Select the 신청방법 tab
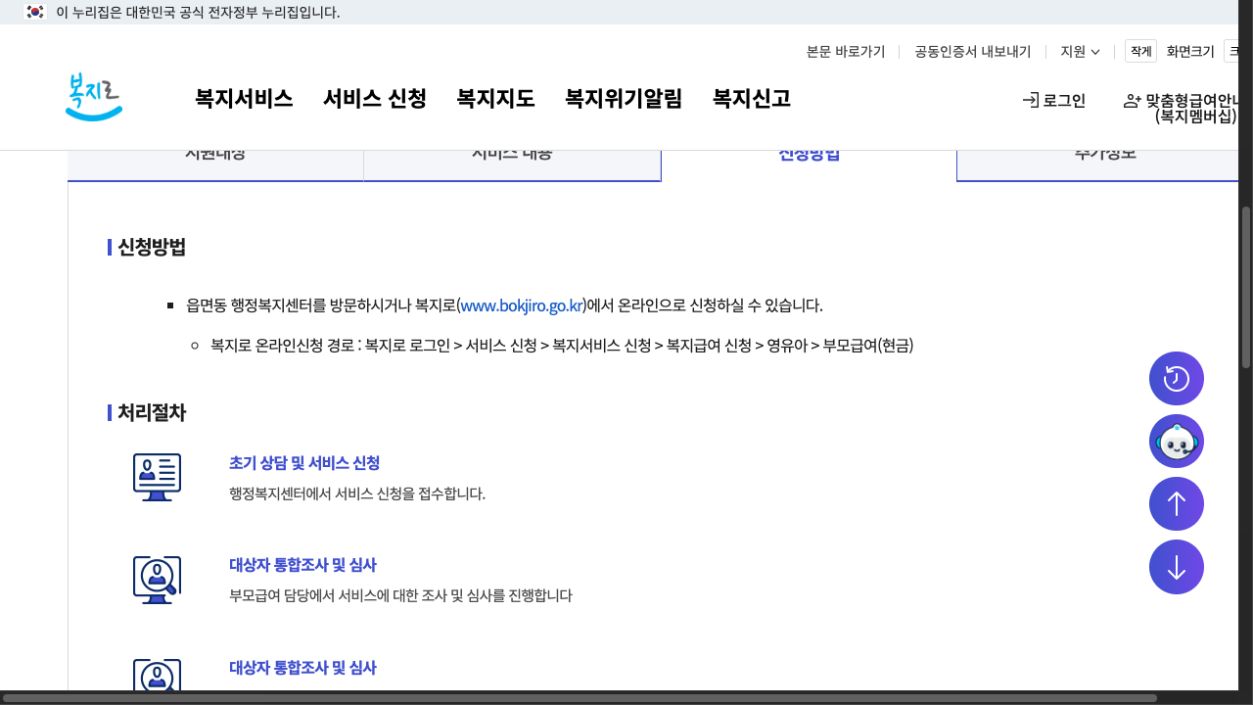 pos(809,165)
